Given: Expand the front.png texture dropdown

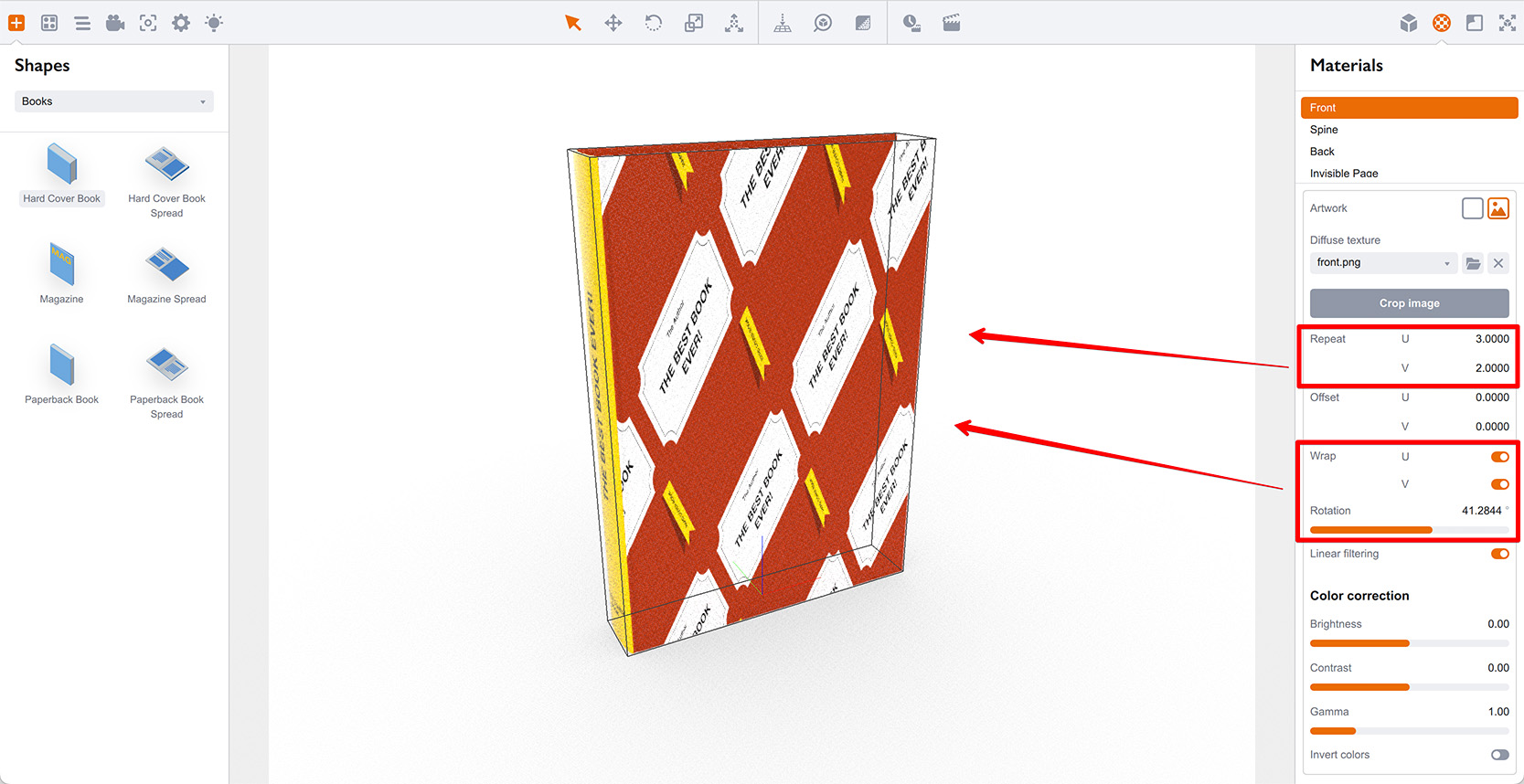Looking at the screenshot, I should pos(1382,263).
